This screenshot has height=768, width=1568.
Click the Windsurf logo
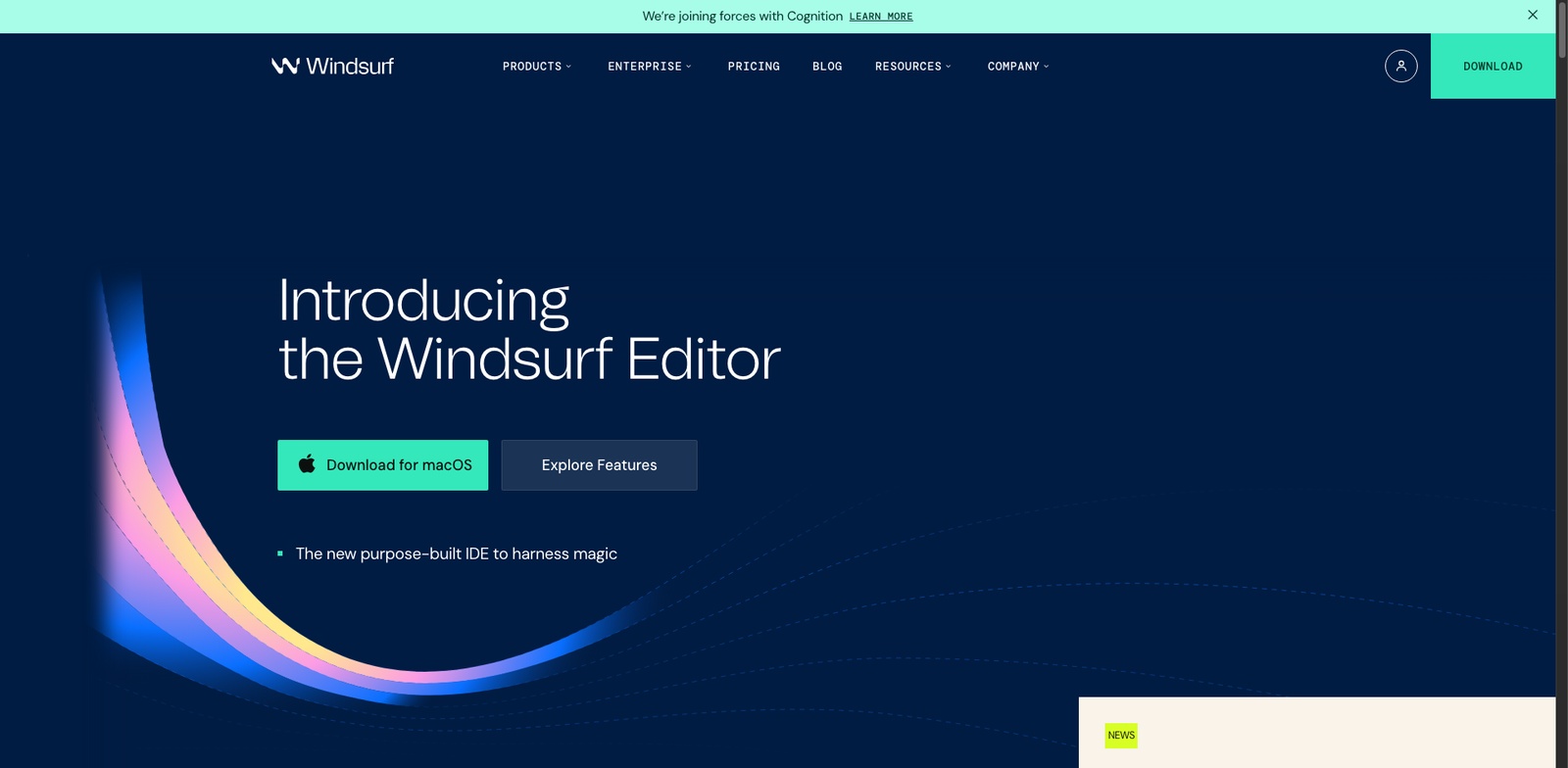[x=332, y=66]
